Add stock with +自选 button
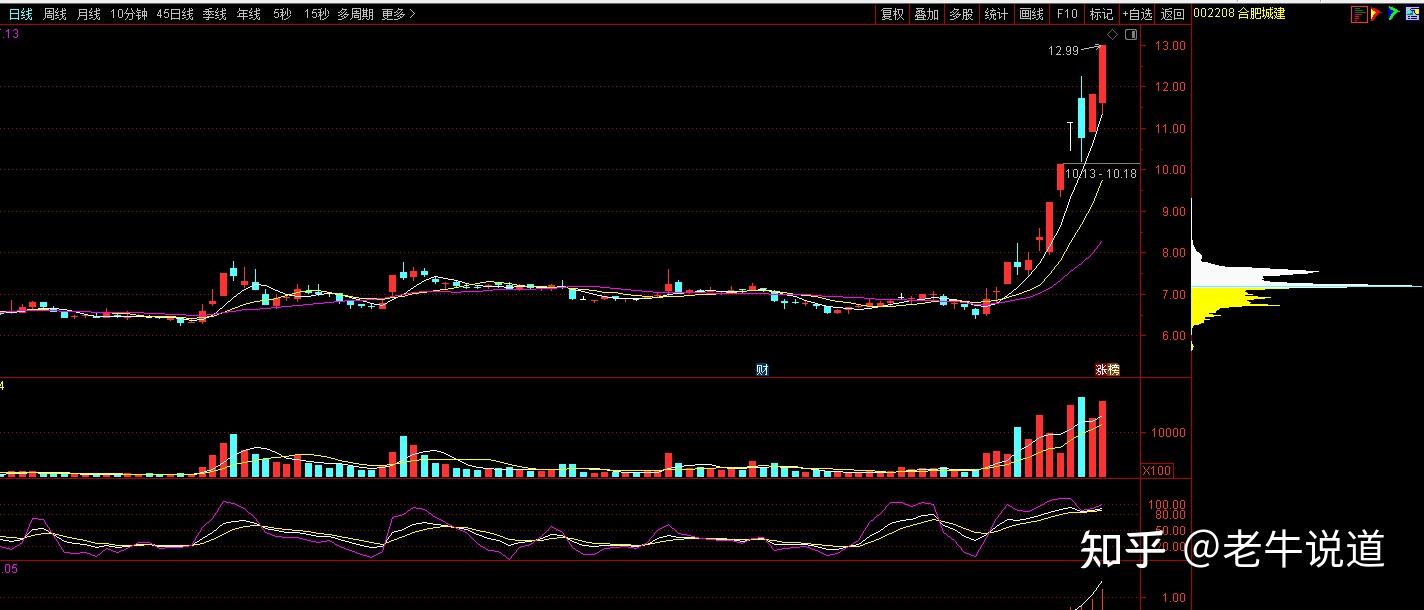 [x=1138, y=14]
